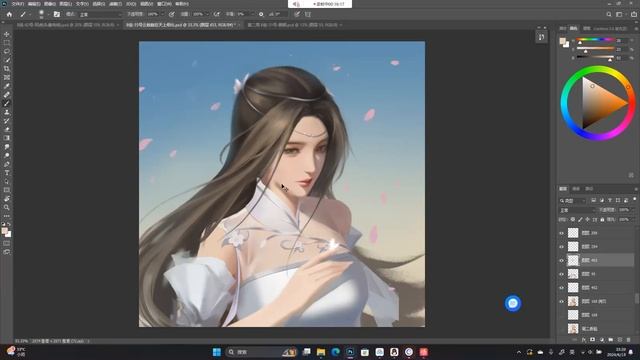Click the taskbar search box

[x=260, y=352]
